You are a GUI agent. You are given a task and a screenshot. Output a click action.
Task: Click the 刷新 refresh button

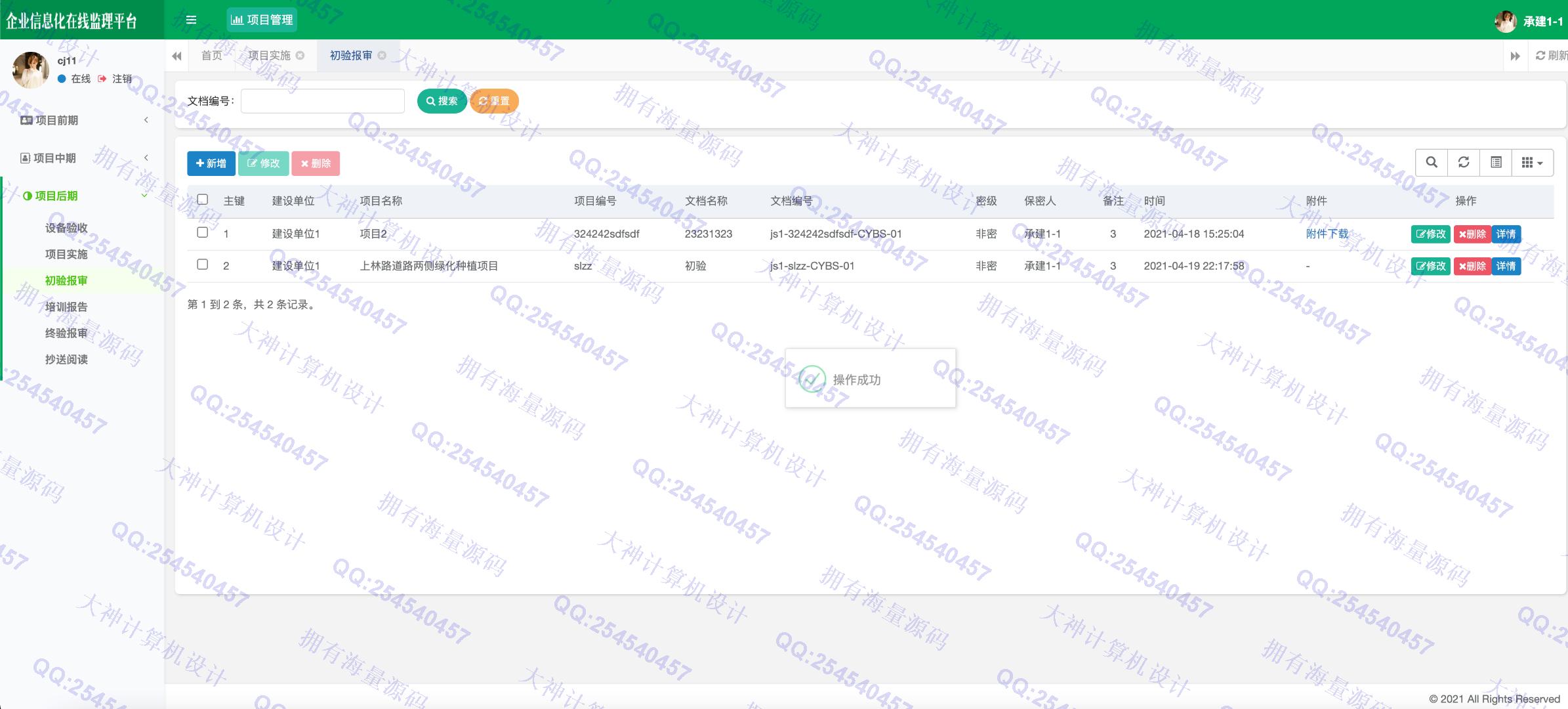click(1552, 56)
